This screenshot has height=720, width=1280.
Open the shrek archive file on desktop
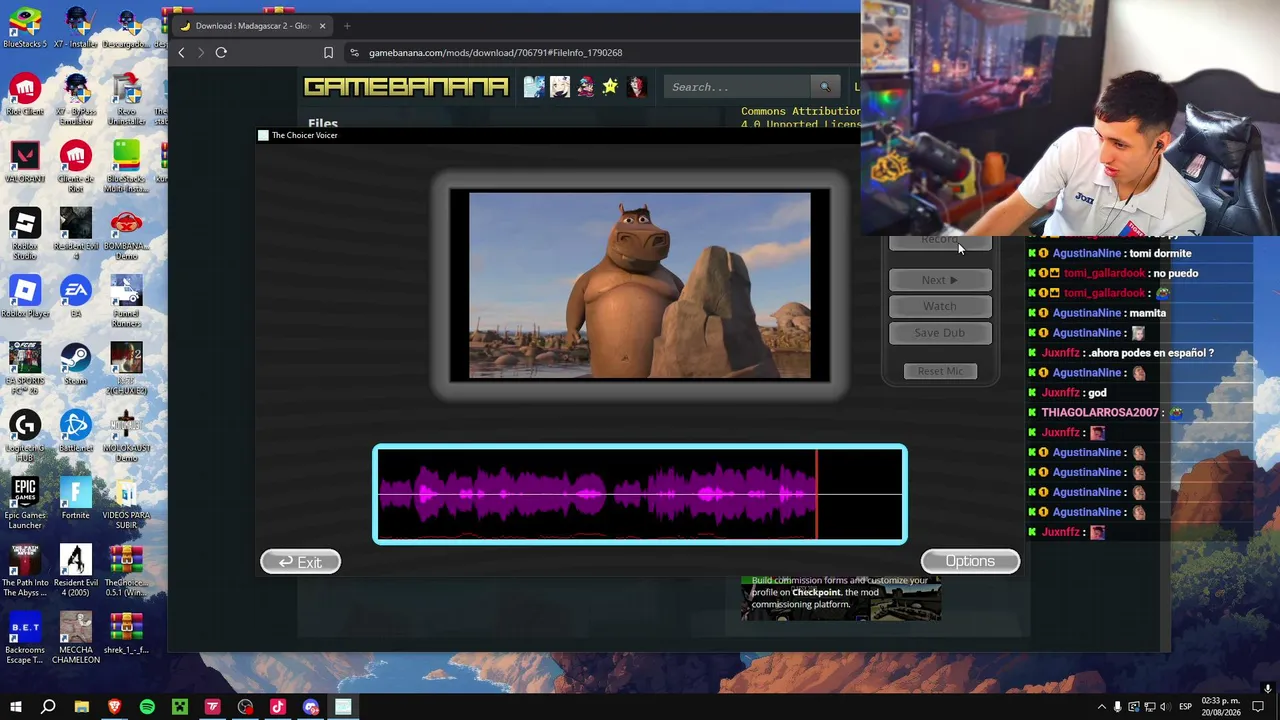(126, 633)
